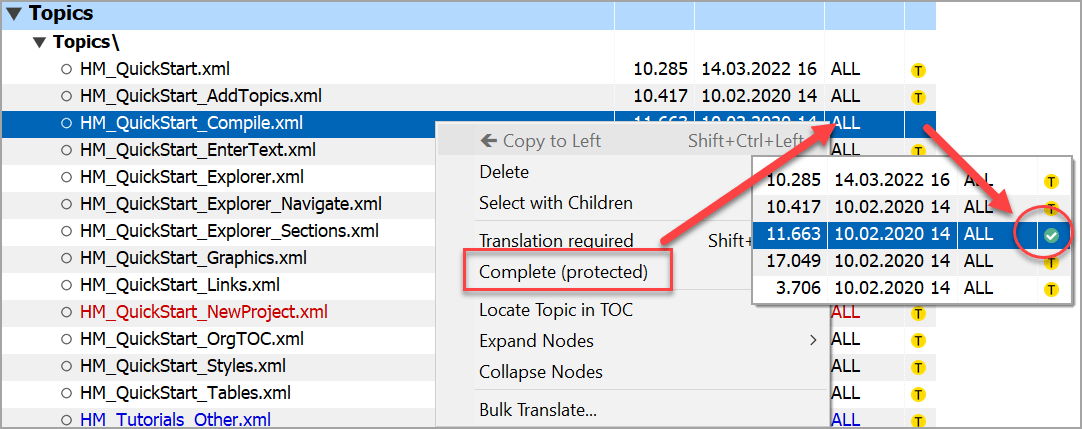Choose Bulk Translate... menu entry
The height and width of the screenshot is (429, 1082).
538,409
